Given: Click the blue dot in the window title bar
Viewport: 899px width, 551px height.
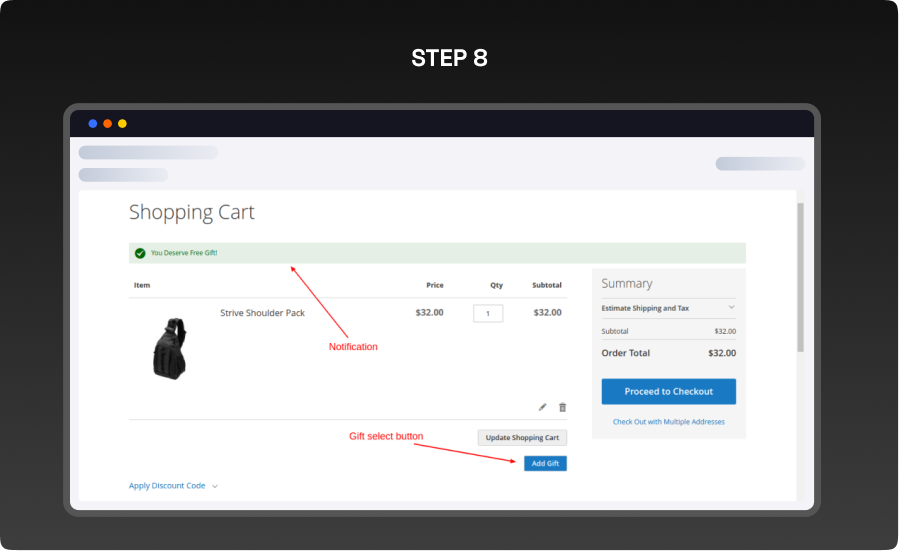Looking at the screenshot, I should (93, 124).
